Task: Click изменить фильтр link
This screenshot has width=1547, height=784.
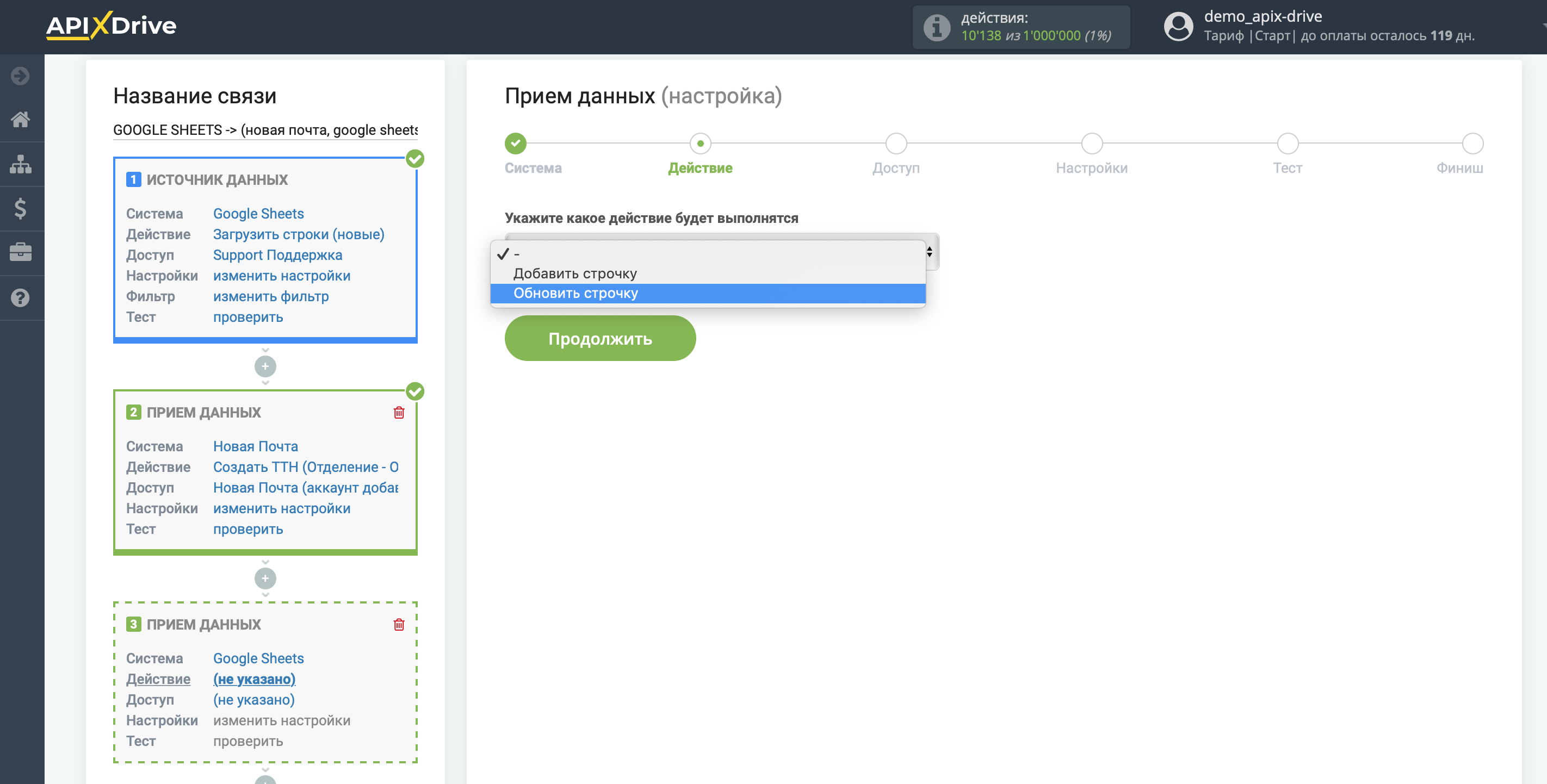Action: click(271, 296)
